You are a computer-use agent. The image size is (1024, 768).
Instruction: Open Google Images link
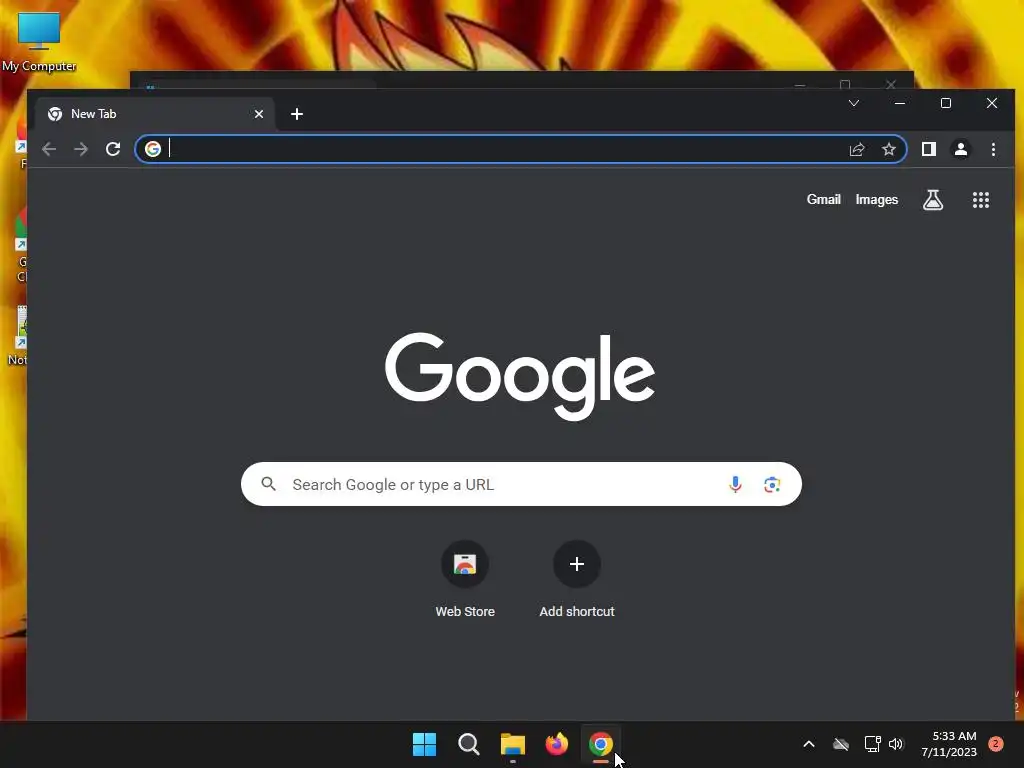point(876,200)
